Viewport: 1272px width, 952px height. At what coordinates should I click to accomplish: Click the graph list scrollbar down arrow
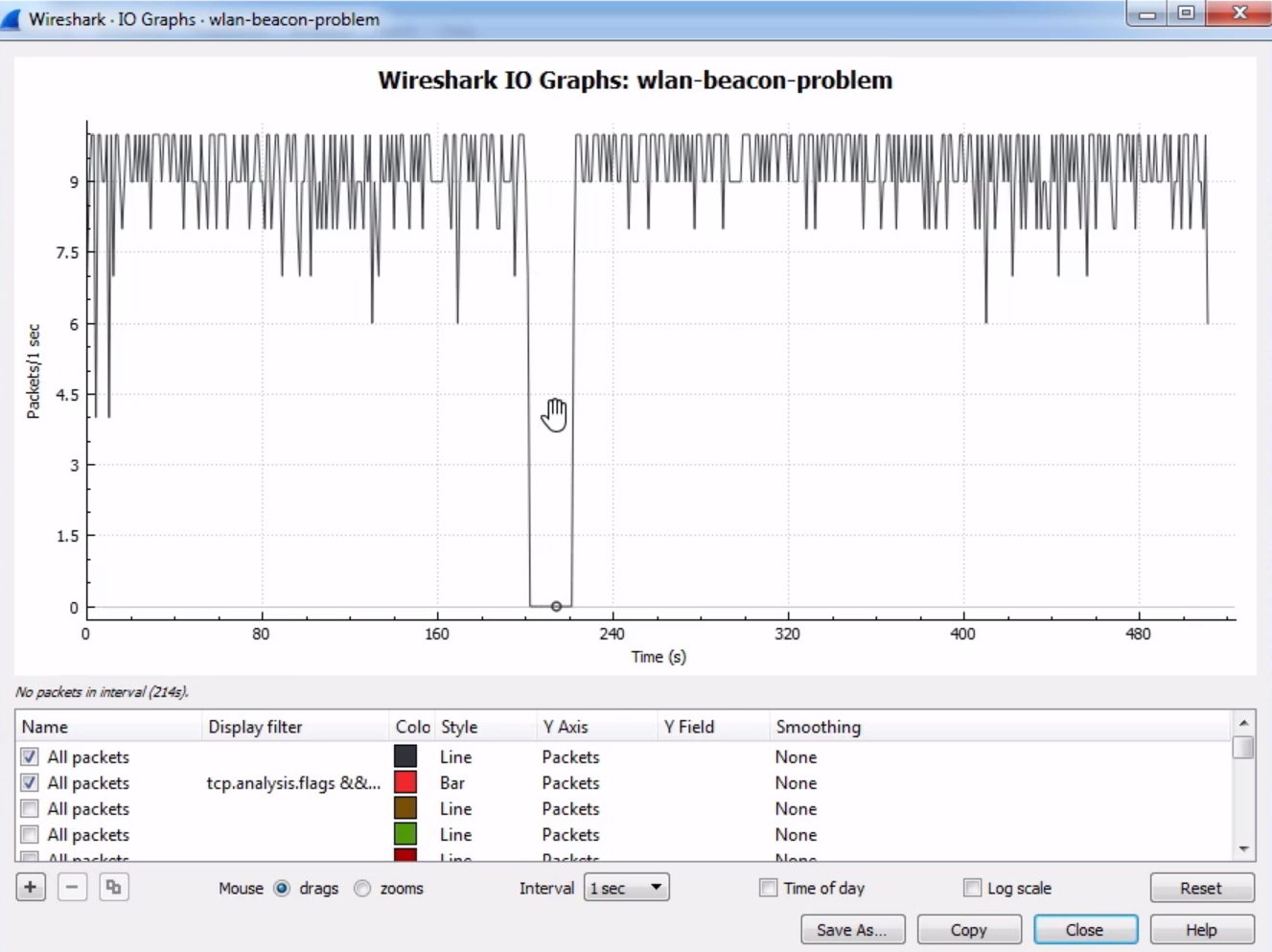1243,849
